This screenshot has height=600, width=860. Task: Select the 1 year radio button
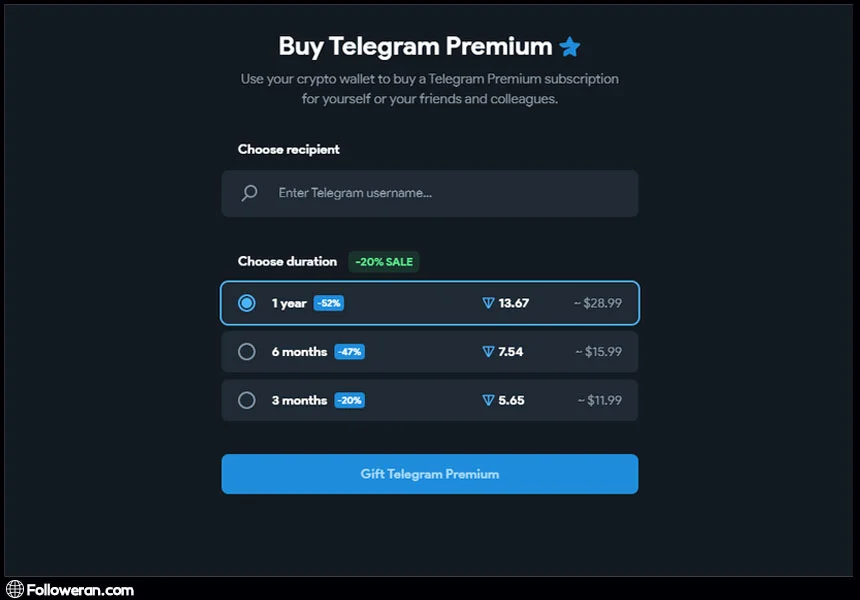[247, 303]
